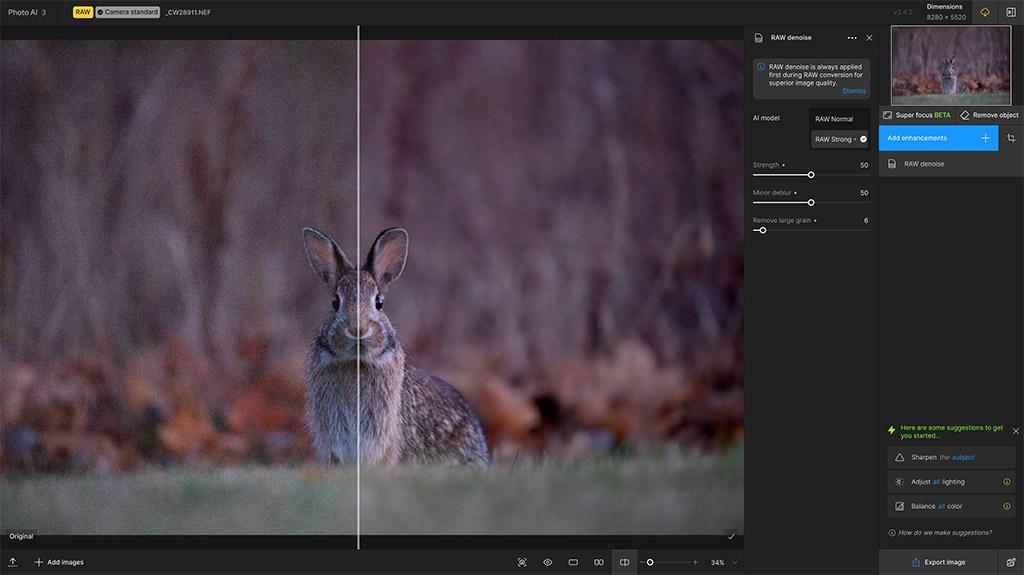Image resolution: width=1024 pixels, height=575 pixels.
Task: Open Remove object tool
Action: click(x=989, y=115)
